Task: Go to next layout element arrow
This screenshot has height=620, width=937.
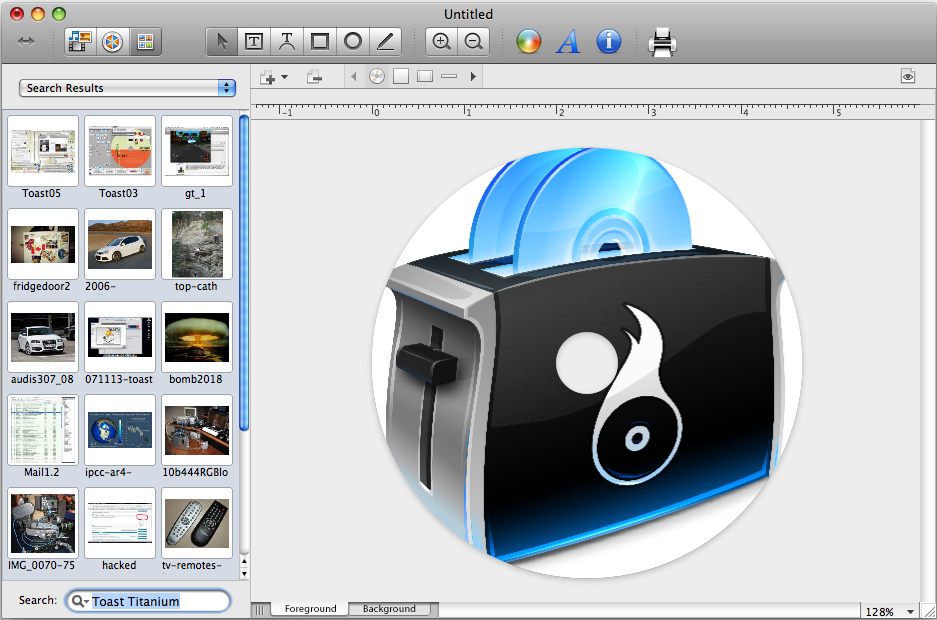Action: point(473,76)
